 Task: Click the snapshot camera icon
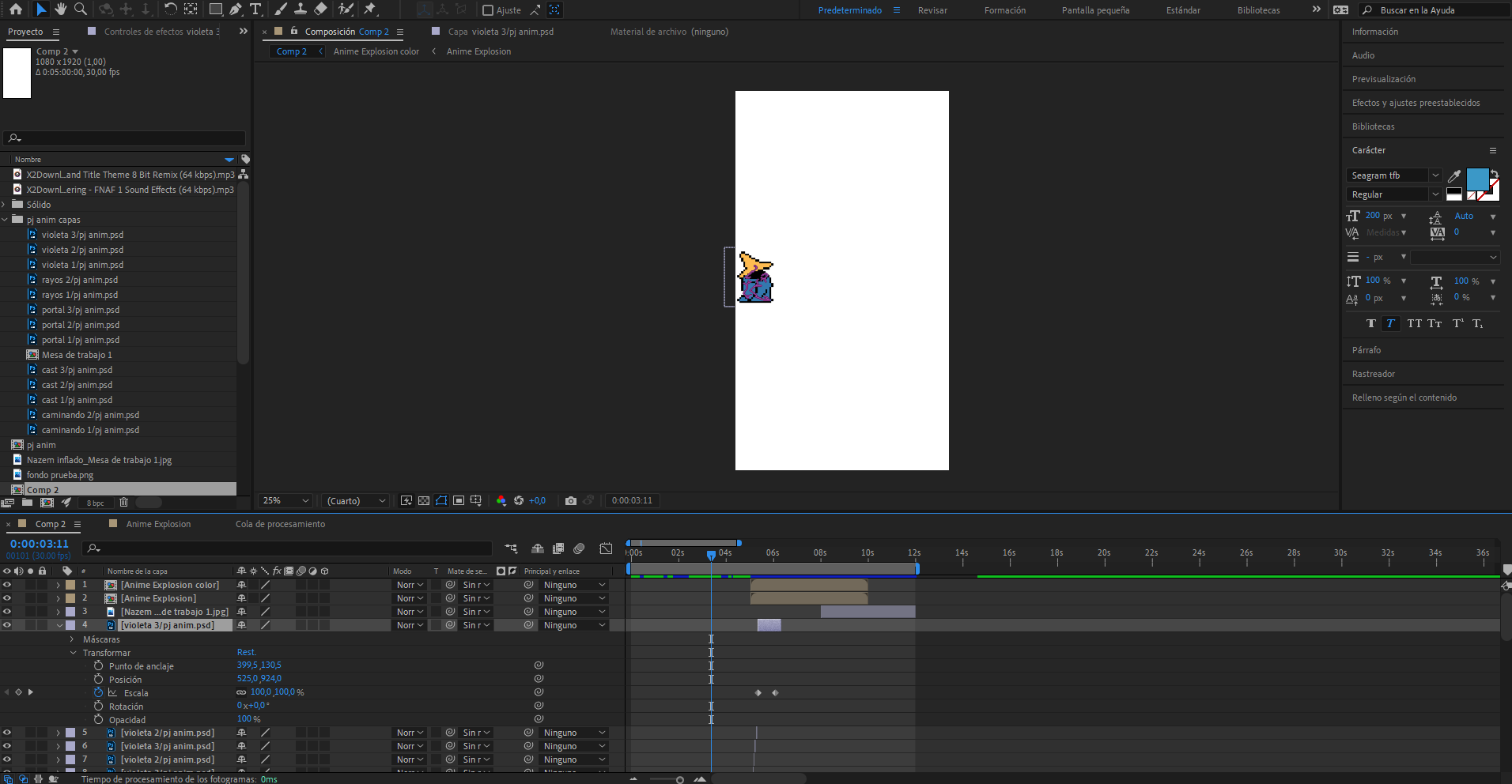(571, 501)
